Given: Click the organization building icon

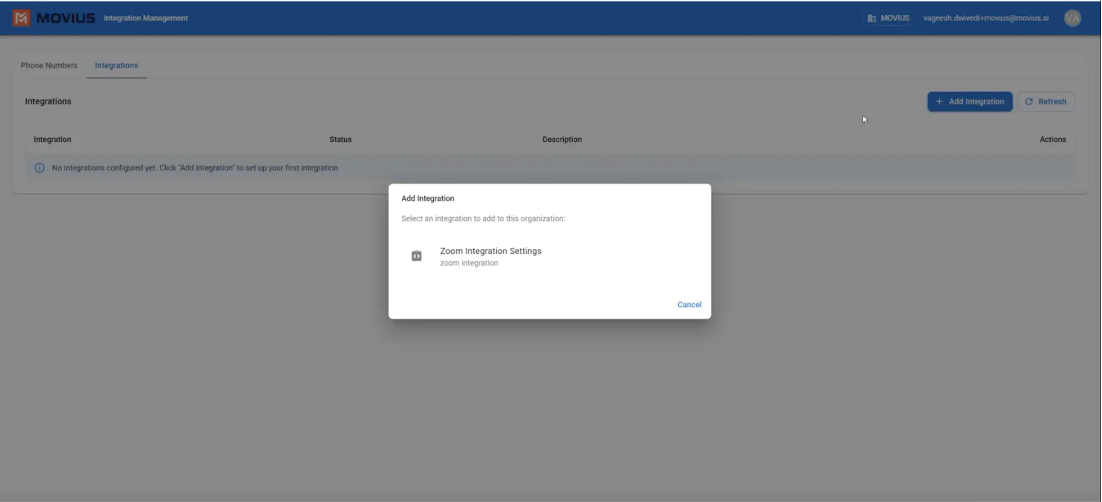Looking at the screenshot, I should (x=871, y=18).
